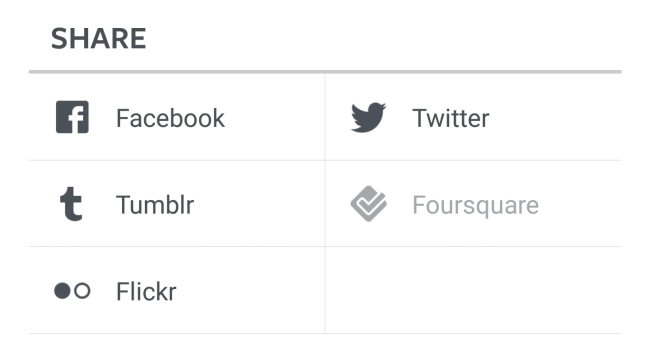Click the Twitter bird icon
Image resolution: width=650 pixels, height=364 pixels.
click(x=368, y=117)
